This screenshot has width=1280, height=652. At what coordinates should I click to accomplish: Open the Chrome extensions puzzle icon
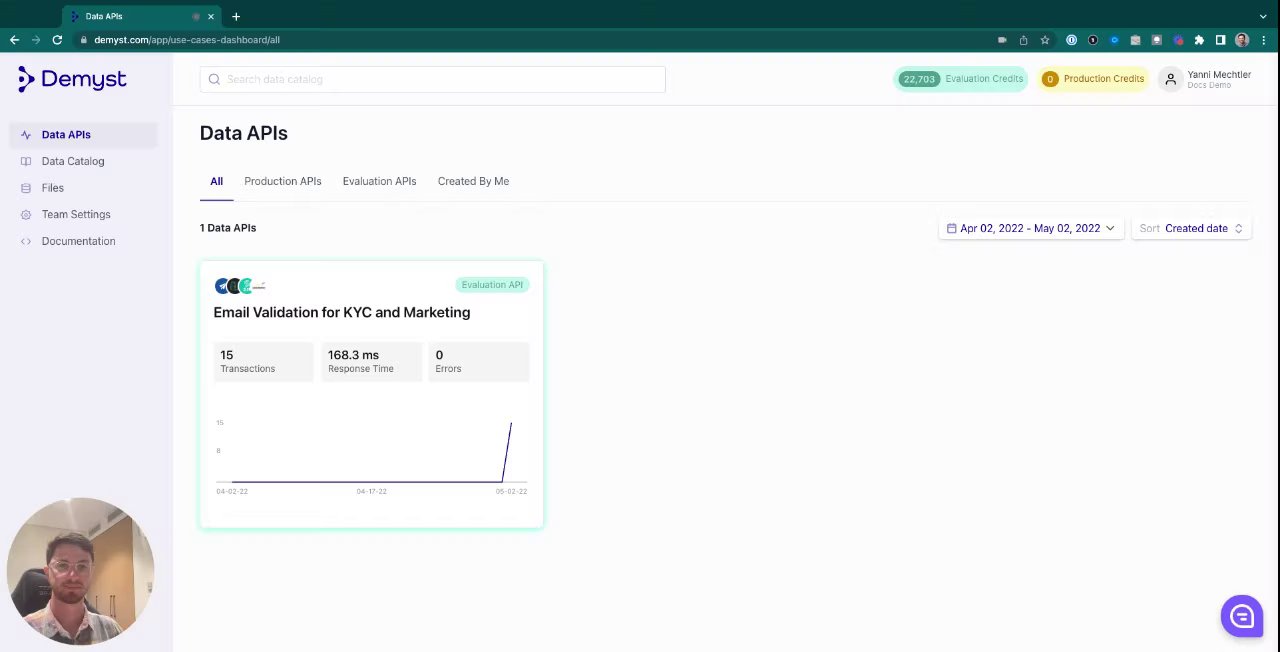click(1199, 40)
